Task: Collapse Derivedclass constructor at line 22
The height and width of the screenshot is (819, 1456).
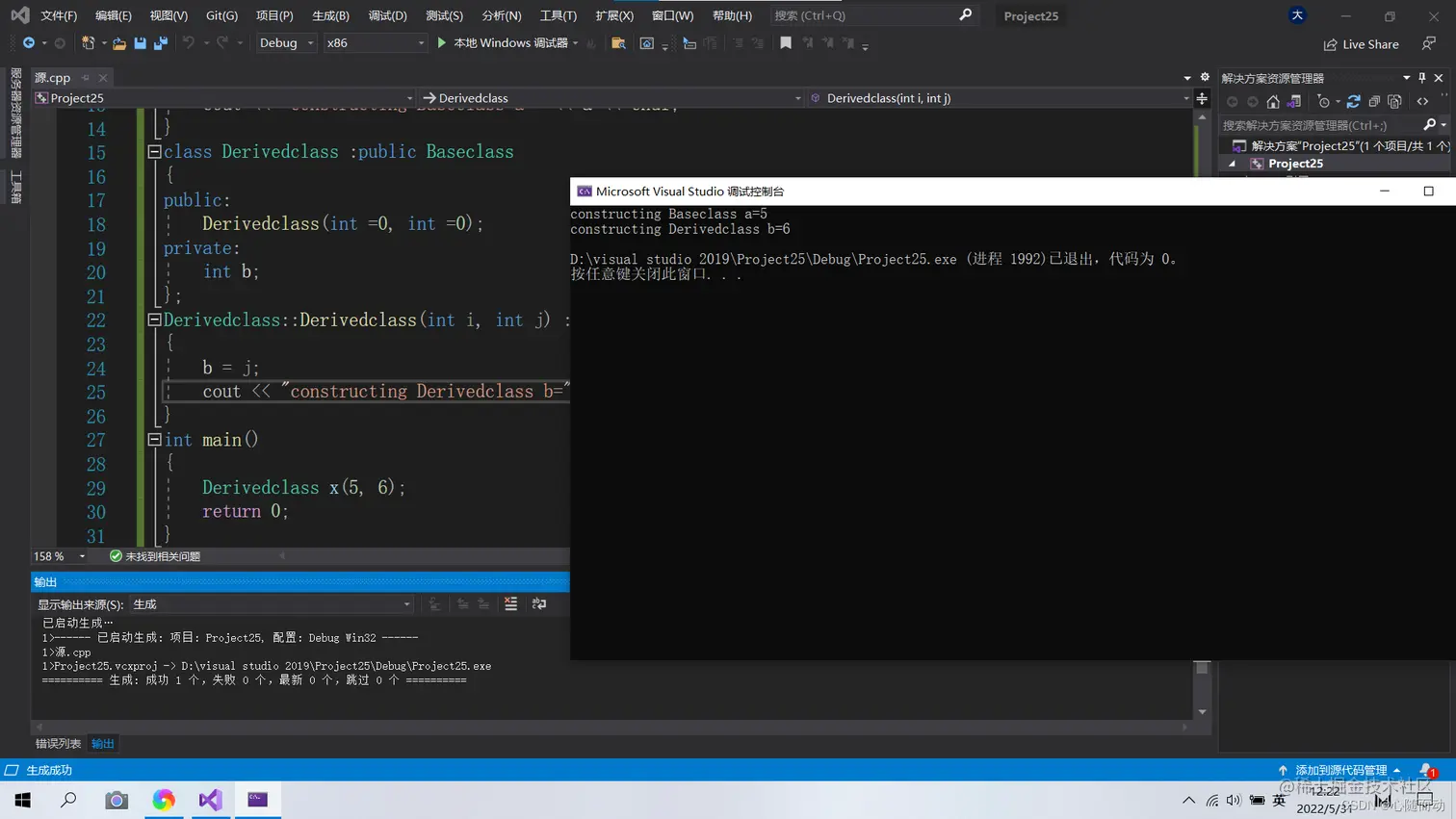Action: pyautogui.click(x=154, y=320)
